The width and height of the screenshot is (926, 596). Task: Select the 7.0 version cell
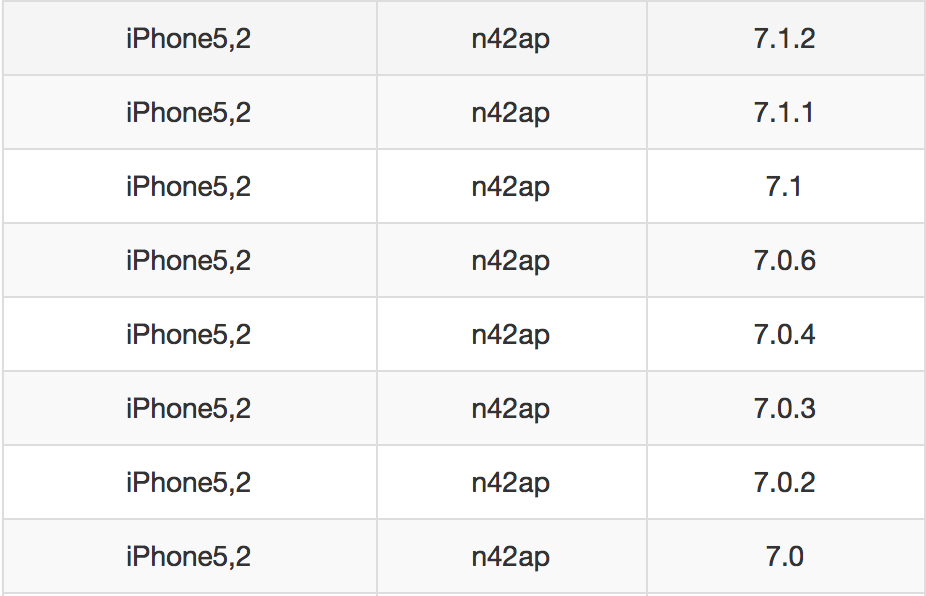784,556
